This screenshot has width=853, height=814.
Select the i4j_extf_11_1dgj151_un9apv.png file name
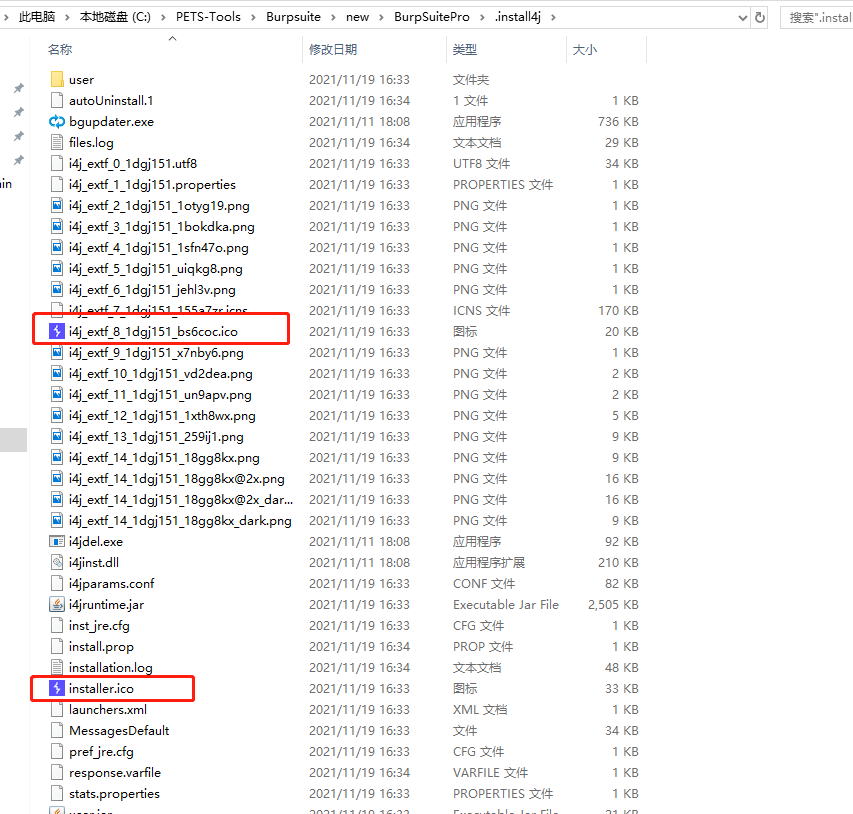coord(160,395)
